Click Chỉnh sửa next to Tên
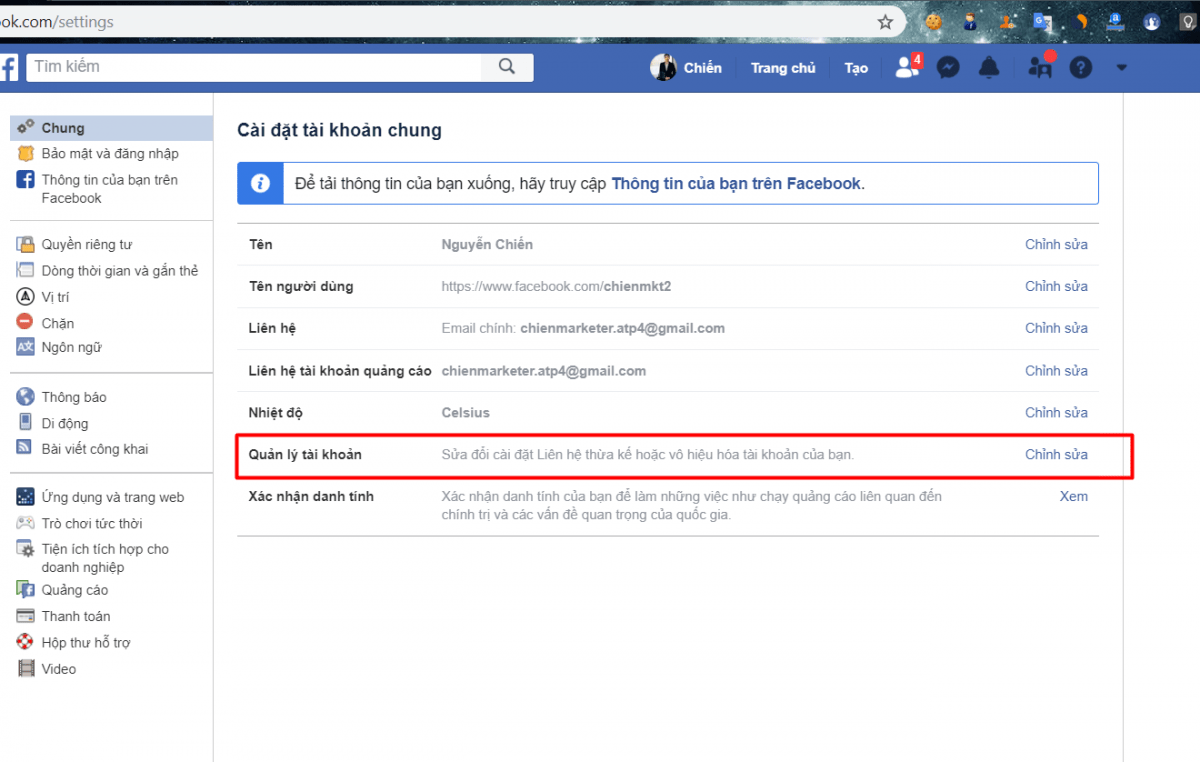The image size is (1200, 762). point(1056,244)
